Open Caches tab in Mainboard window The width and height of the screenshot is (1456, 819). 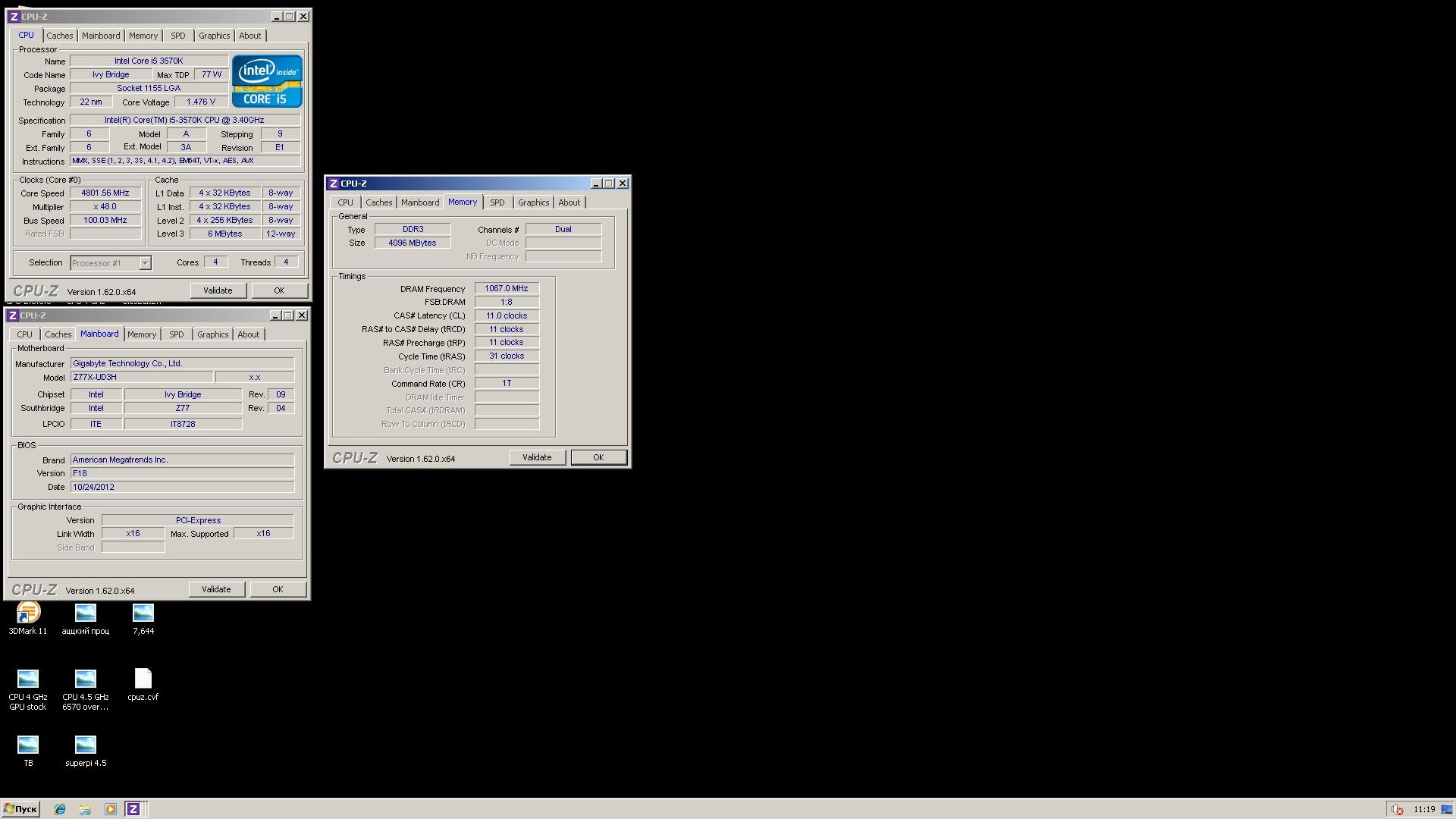[58, 334]
